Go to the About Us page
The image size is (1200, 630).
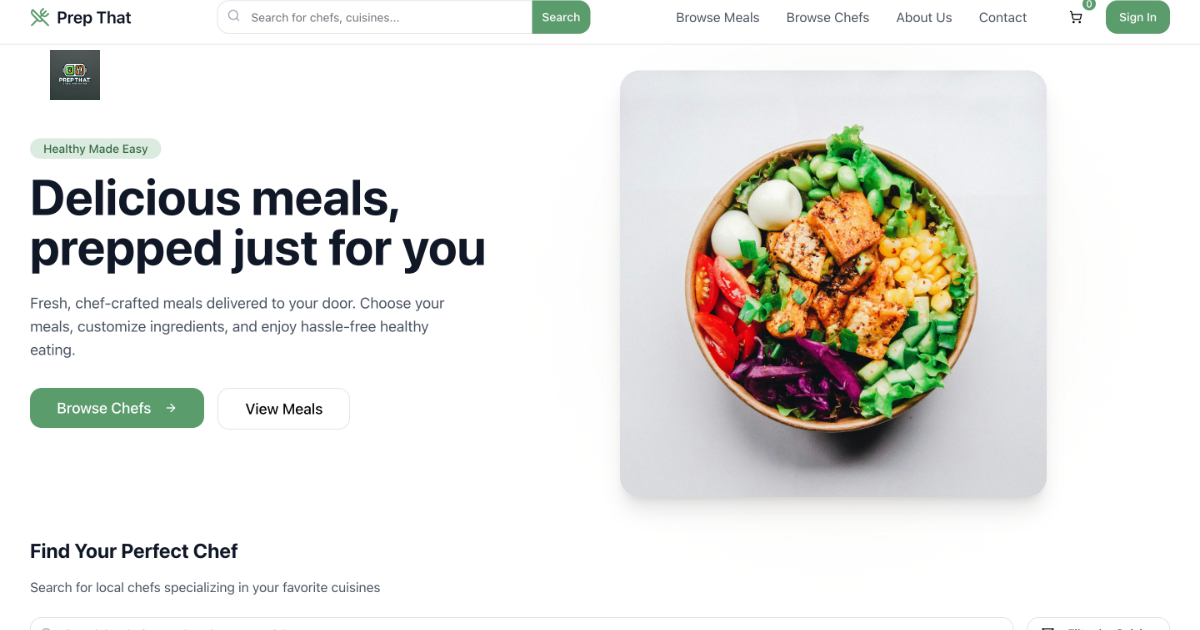point(924,17)
